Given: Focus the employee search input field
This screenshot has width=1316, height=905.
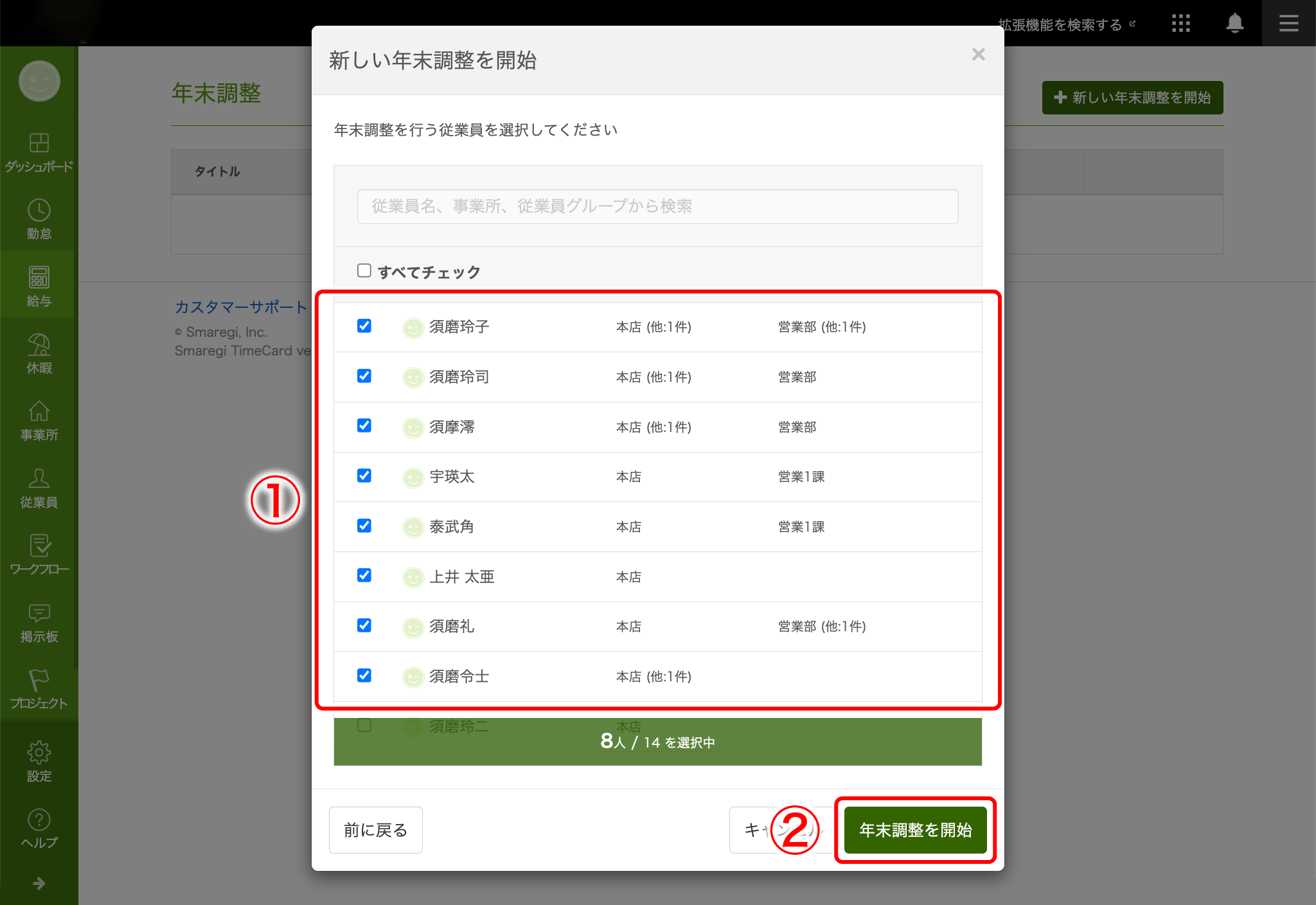Looking at the screenshot, I should click(x=657, y=206).
